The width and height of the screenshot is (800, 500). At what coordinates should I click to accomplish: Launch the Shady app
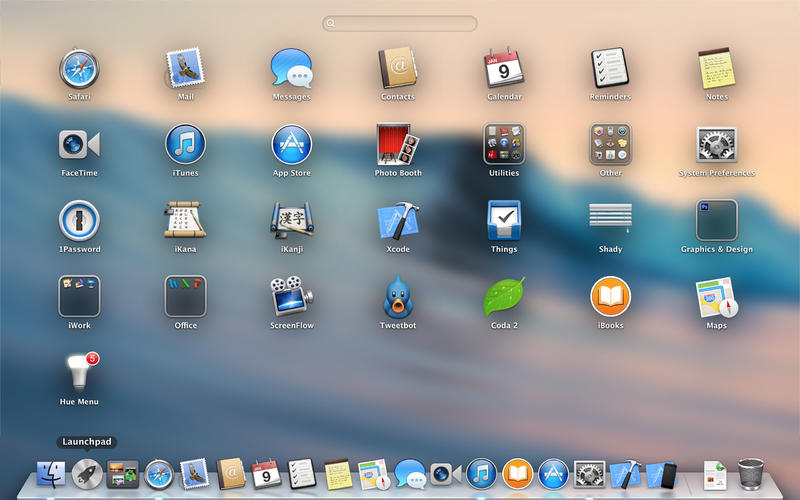(610, 218)
